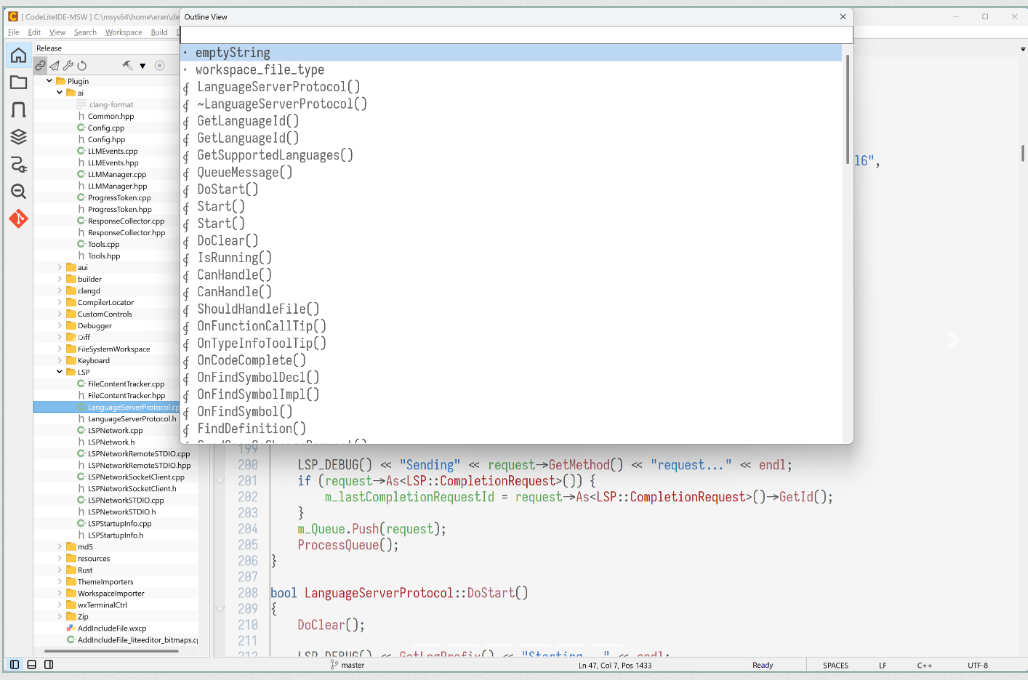Click the UTF-8 encoding status entry
This screenshot has height=680, width=1028.
(977, 665)
